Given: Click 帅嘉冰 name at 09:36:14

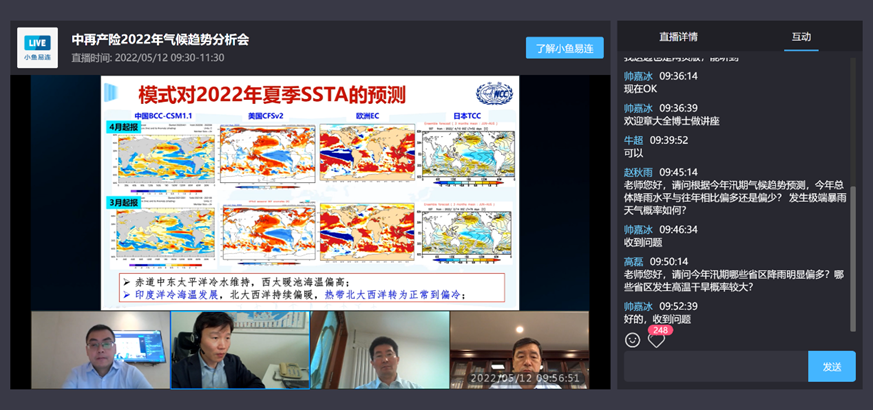Looking at the screenshot, I should pos(637,76).
